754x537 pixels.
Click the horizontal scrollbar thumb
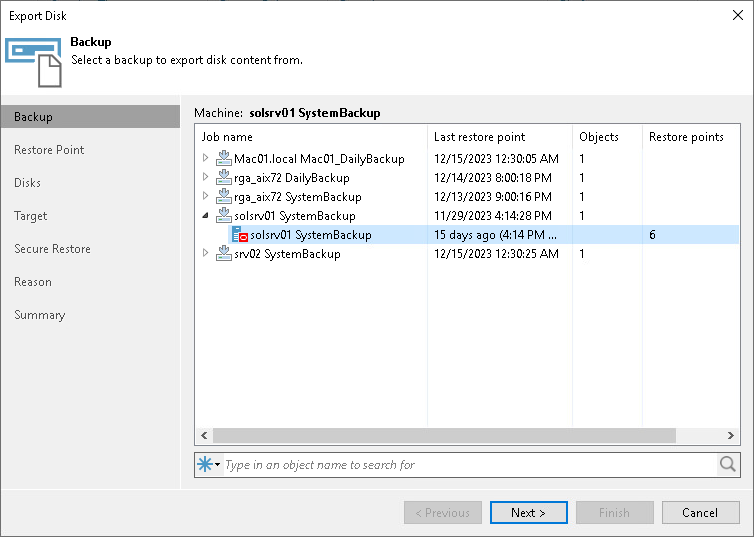point(444,435)
